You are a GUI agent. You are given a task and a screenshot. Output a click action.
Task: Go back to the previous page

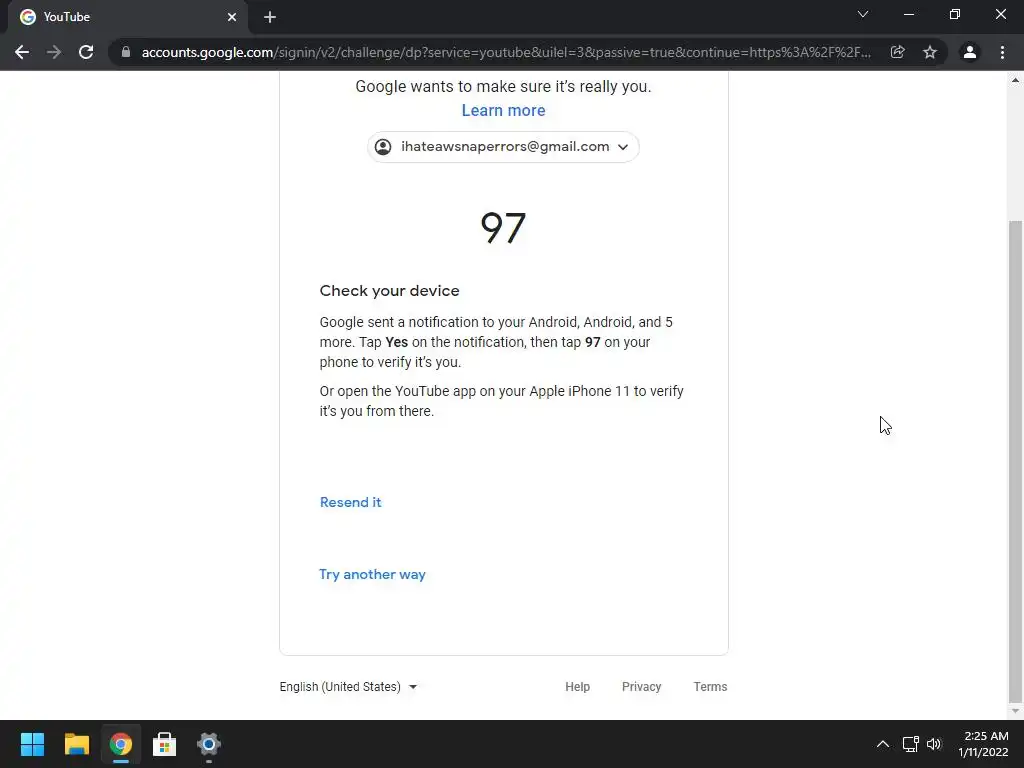22,52
